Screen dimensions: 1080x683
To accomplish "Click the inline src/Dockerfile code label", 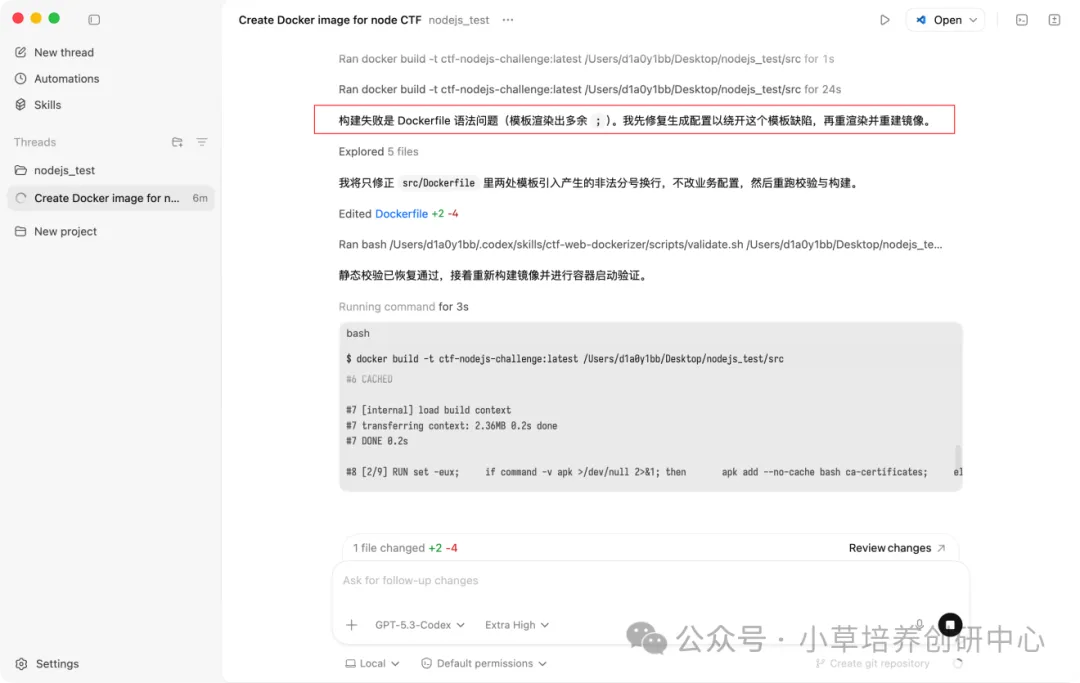I will pos(438,183).
